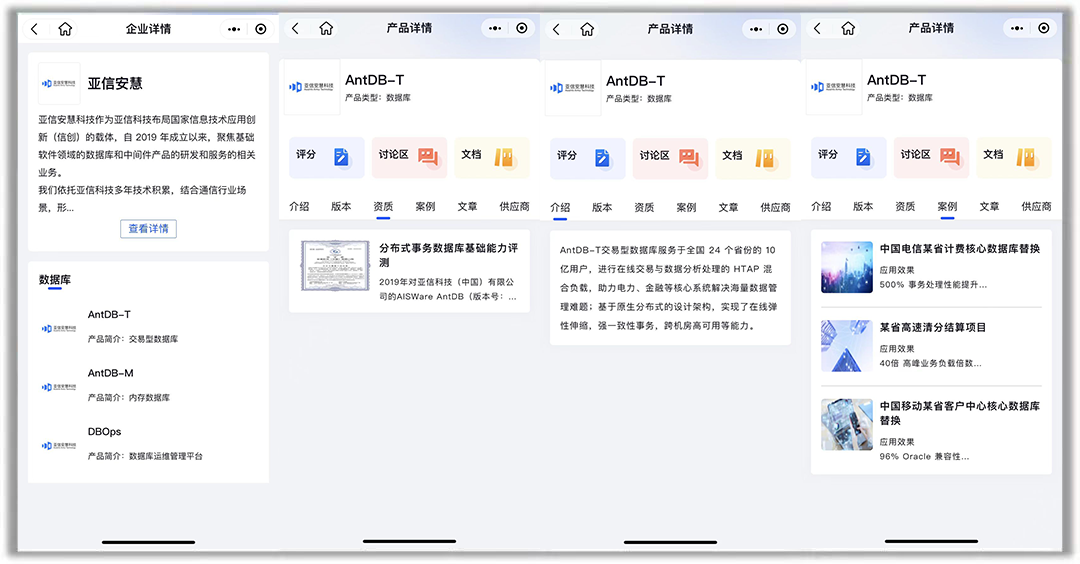The image size is (1080, 564).
Task: Tap the target icon in the 资质 product screen
Action: click(x=522, y=28)
